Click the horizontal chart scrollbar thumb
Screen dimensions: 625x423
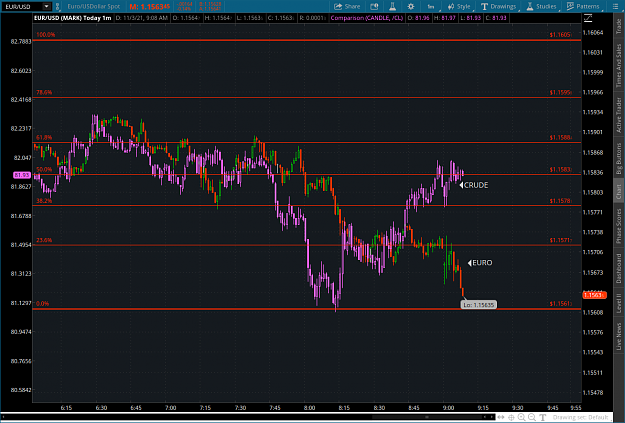(426, 417)
